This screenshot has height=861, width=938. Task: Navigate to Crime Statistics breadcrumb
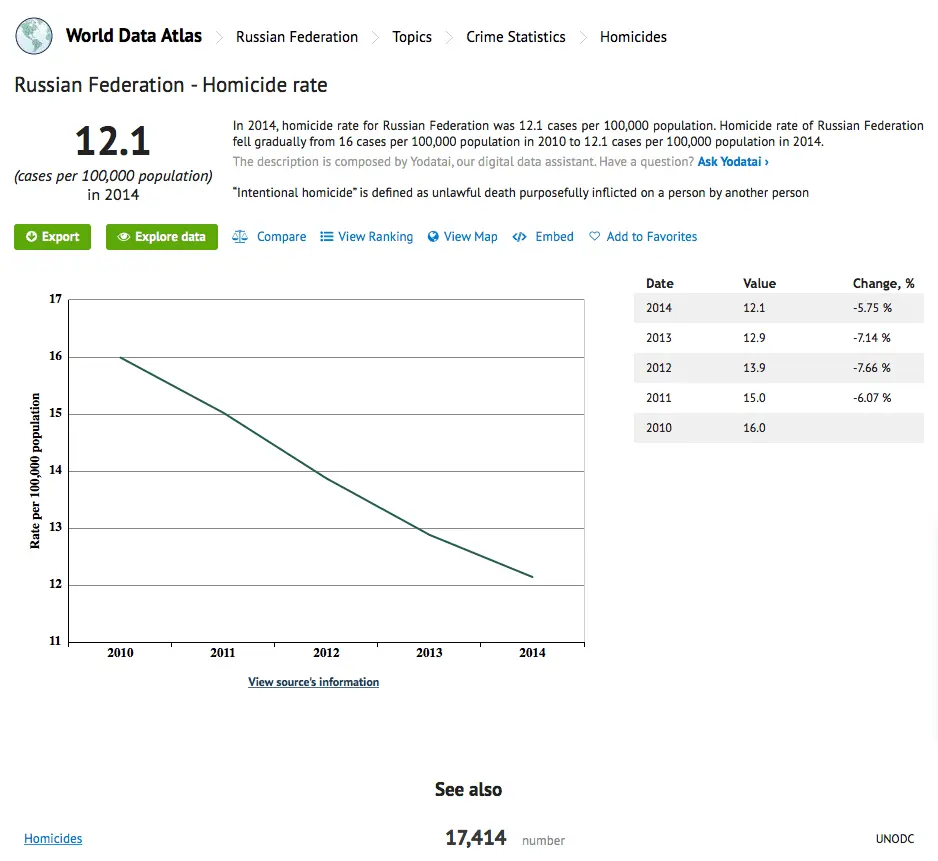516,37
